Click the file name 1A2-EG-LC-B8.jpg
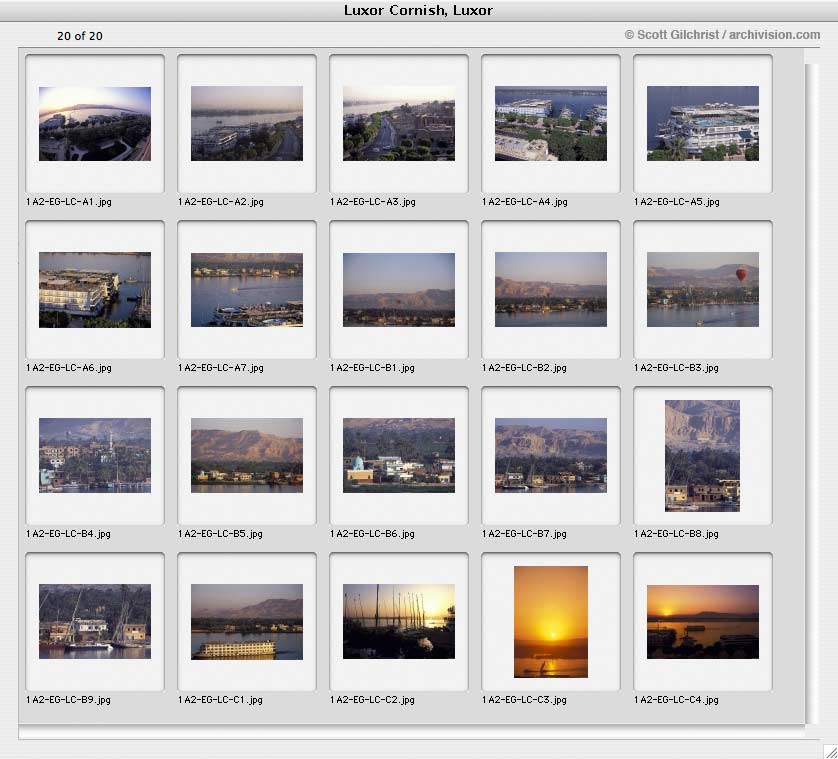Screen dimensions: 838x759 click(x=677, y=534)
